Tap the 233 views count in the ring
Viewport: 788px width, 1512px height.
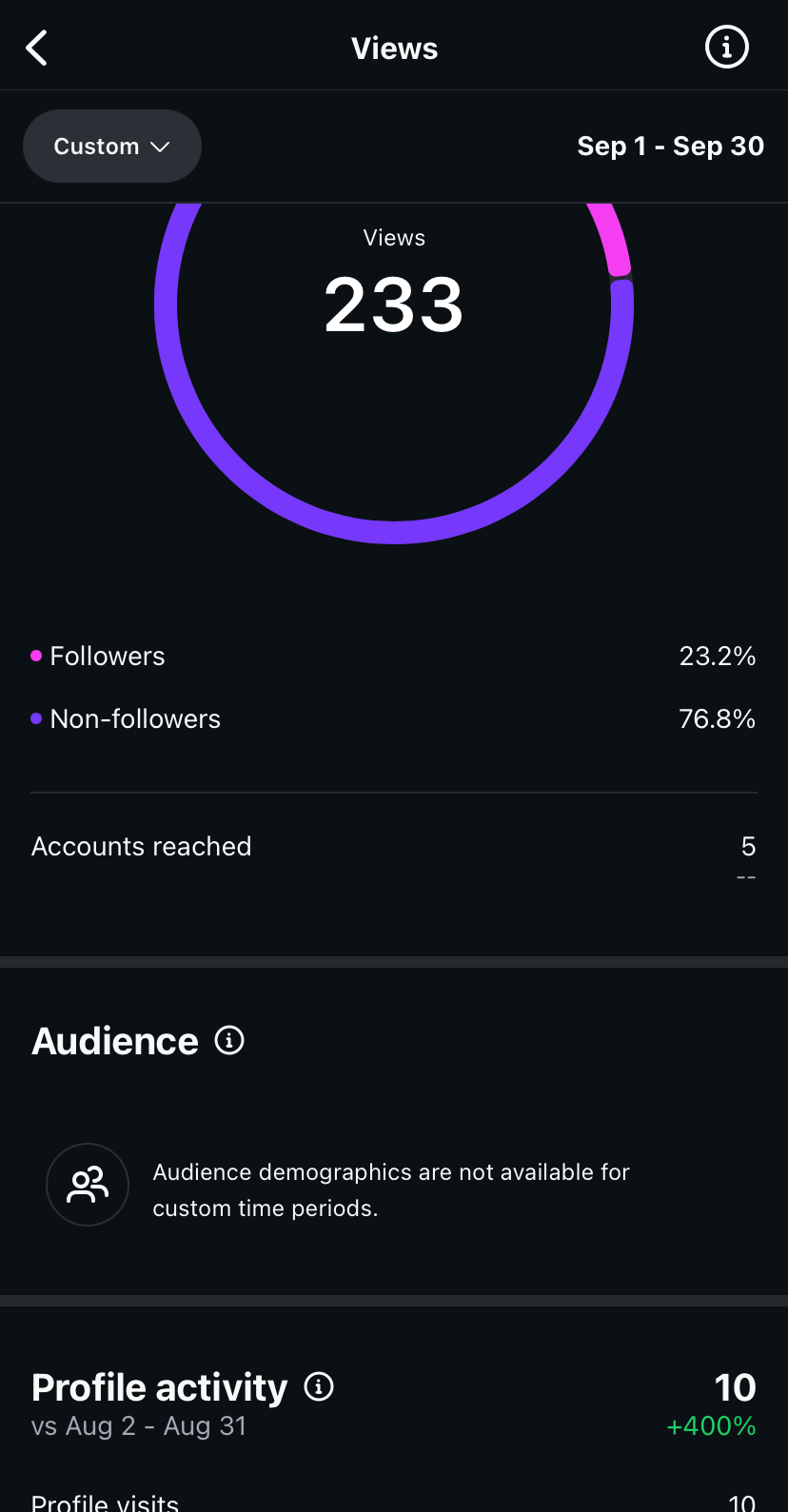[x=394, y=304]
